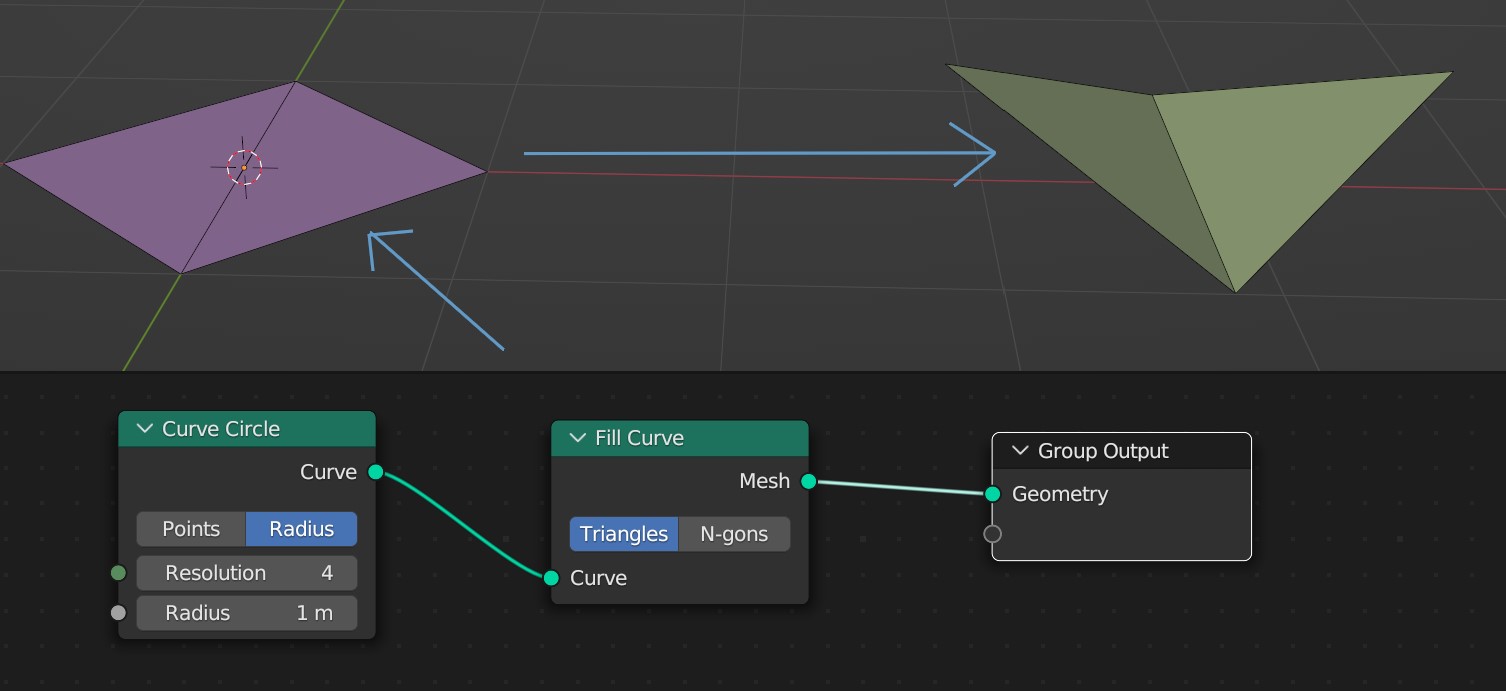Viewport: 1506px width, 691px height.
Task: Click the Curve output label on Curve Circle
Action: tap(328, 472)
